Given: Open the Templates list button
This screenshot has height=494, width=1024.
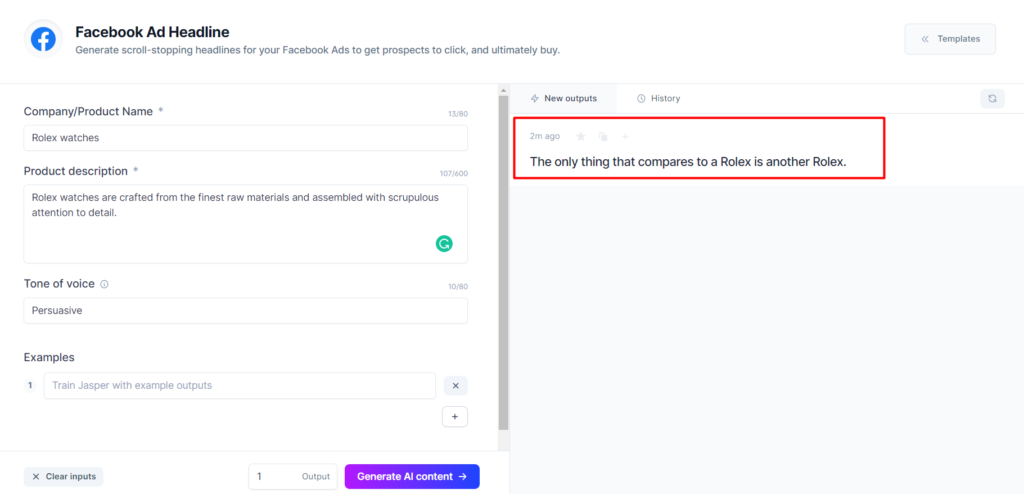Looking at the screenshot, I should coord(950,39).
